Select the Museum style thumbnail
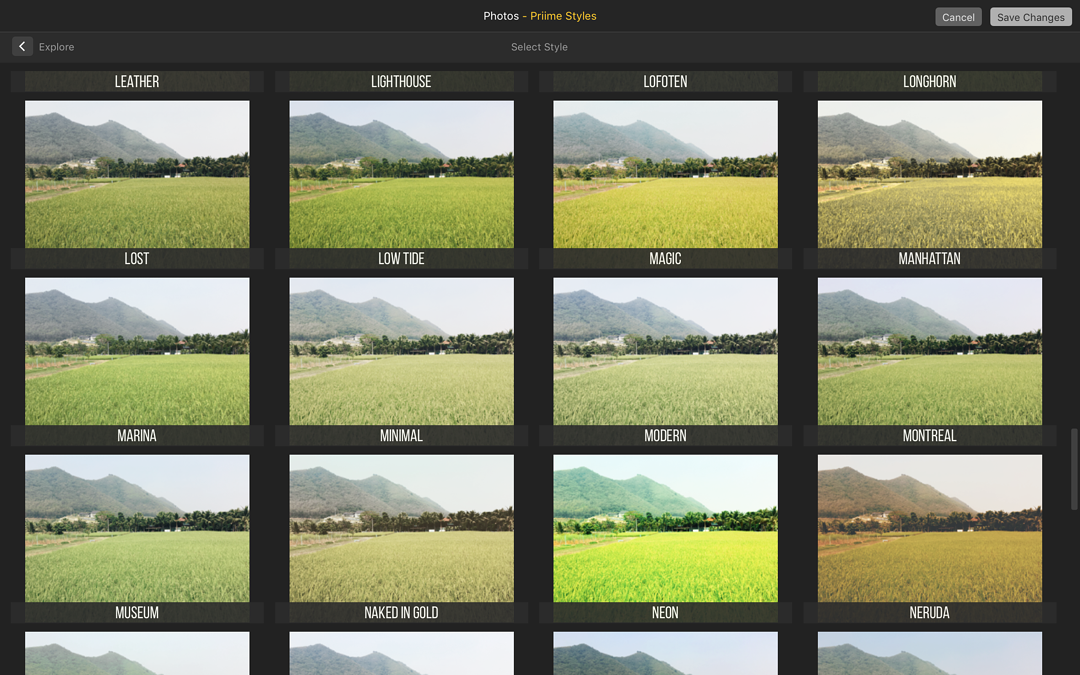 click(137, 528)
